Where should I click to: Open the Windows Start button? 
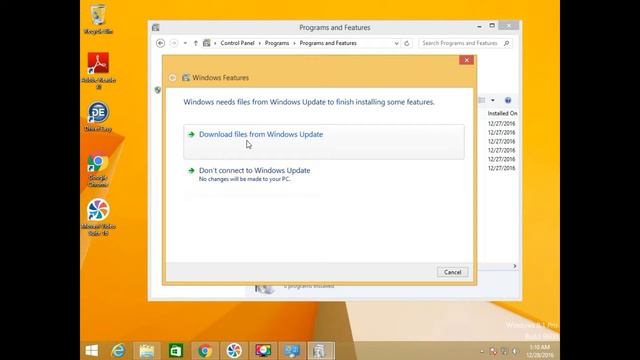click(x=92, y=351)
